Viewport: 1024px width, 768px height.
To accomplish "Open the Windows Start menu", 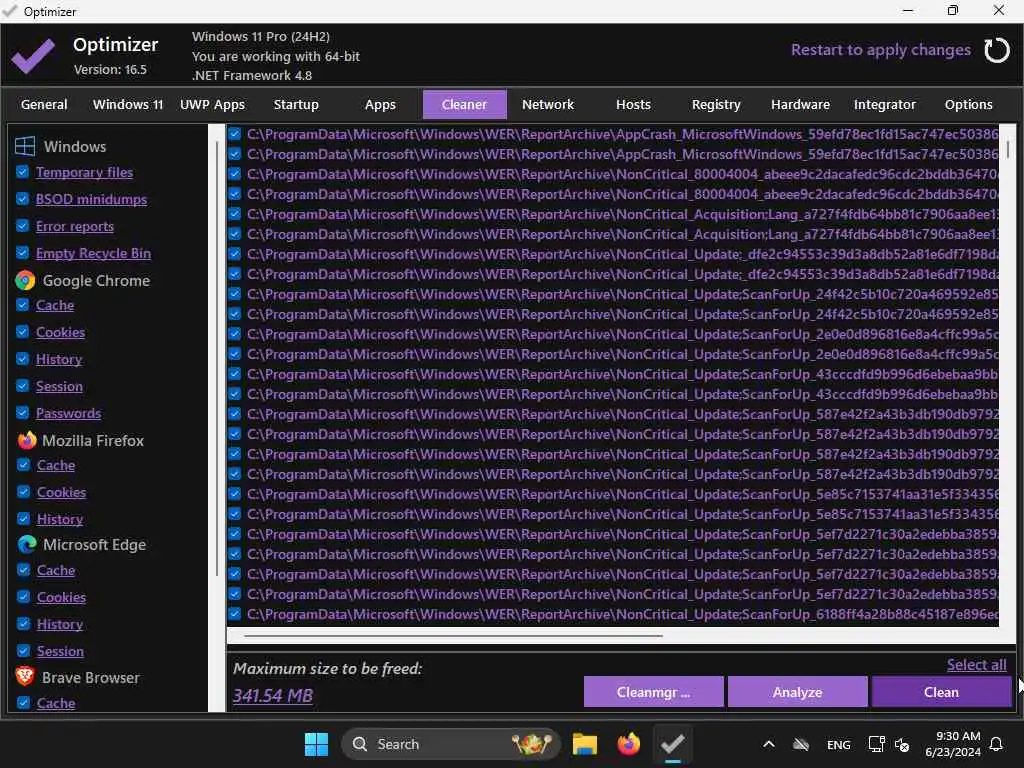I will (317, 744).
